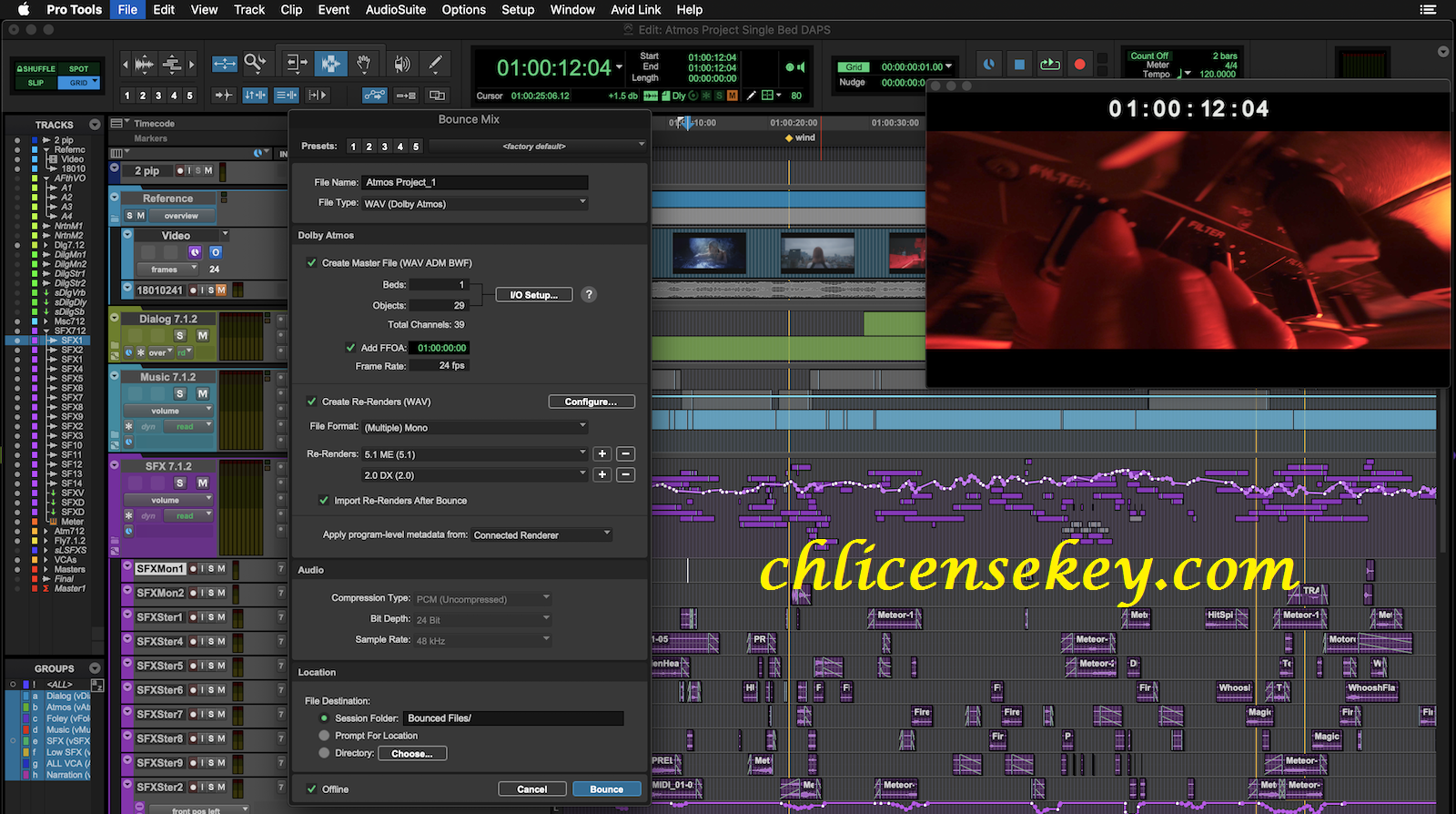The width and height of the screenshot is (1456, 814).
Task: Open the Setup menu
Action: (x=518, y=9)
